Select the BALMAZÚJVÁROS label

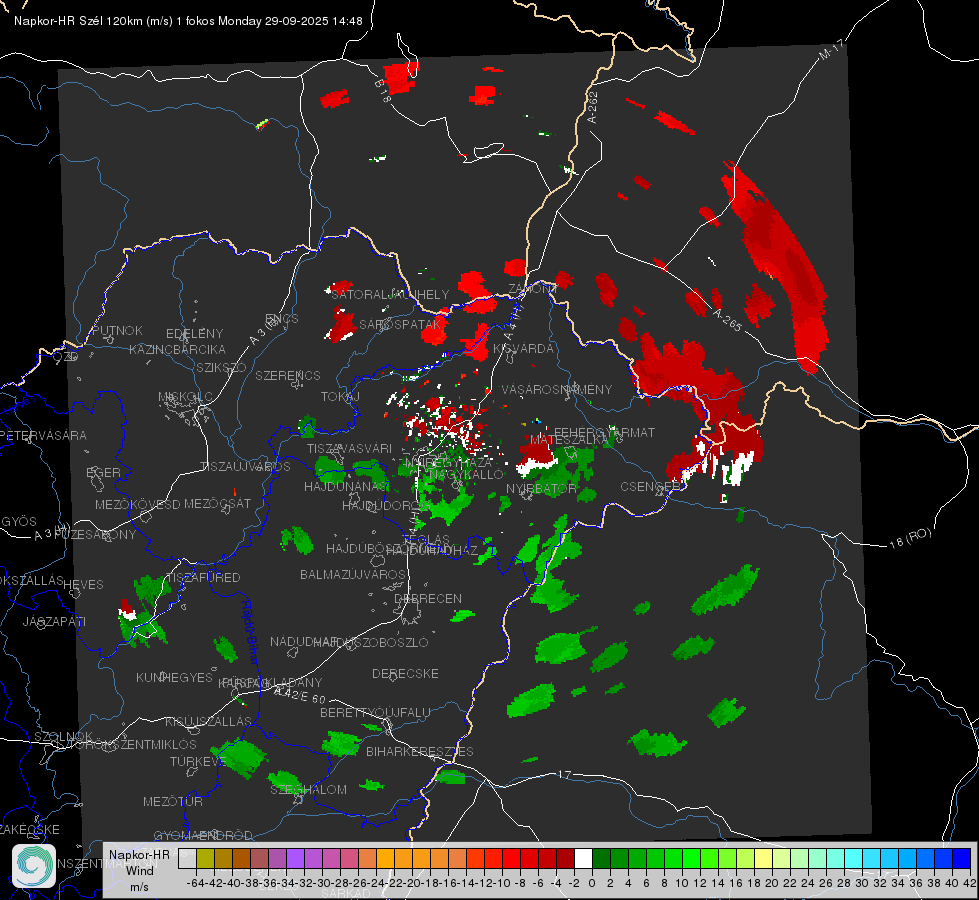(353, 574)
